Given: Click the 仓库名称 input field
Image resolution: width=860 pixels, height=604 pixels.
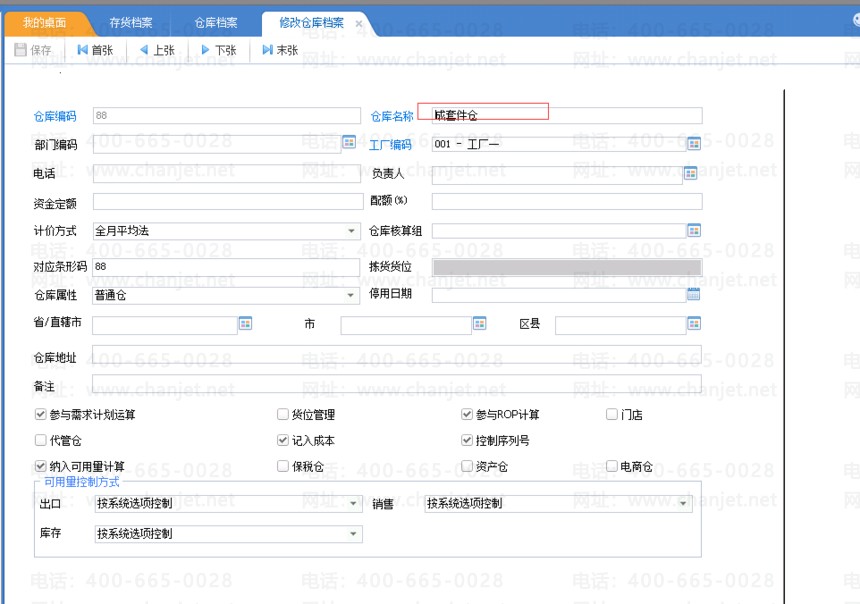Looking at the screenshot, I should tap(567, 115).
